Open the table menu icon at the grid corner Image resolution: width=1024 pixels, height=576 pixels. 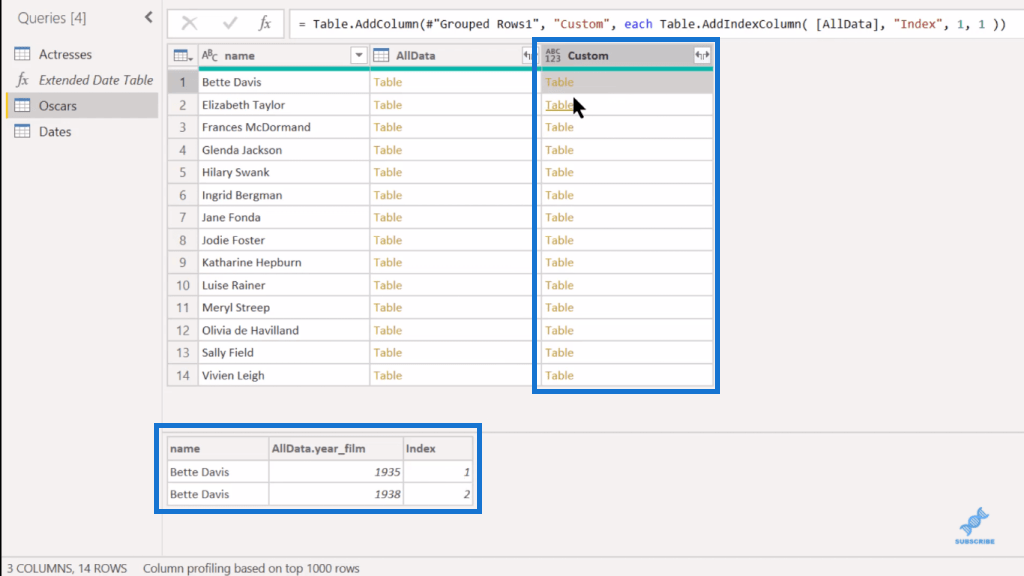click(x=183, y=56)
